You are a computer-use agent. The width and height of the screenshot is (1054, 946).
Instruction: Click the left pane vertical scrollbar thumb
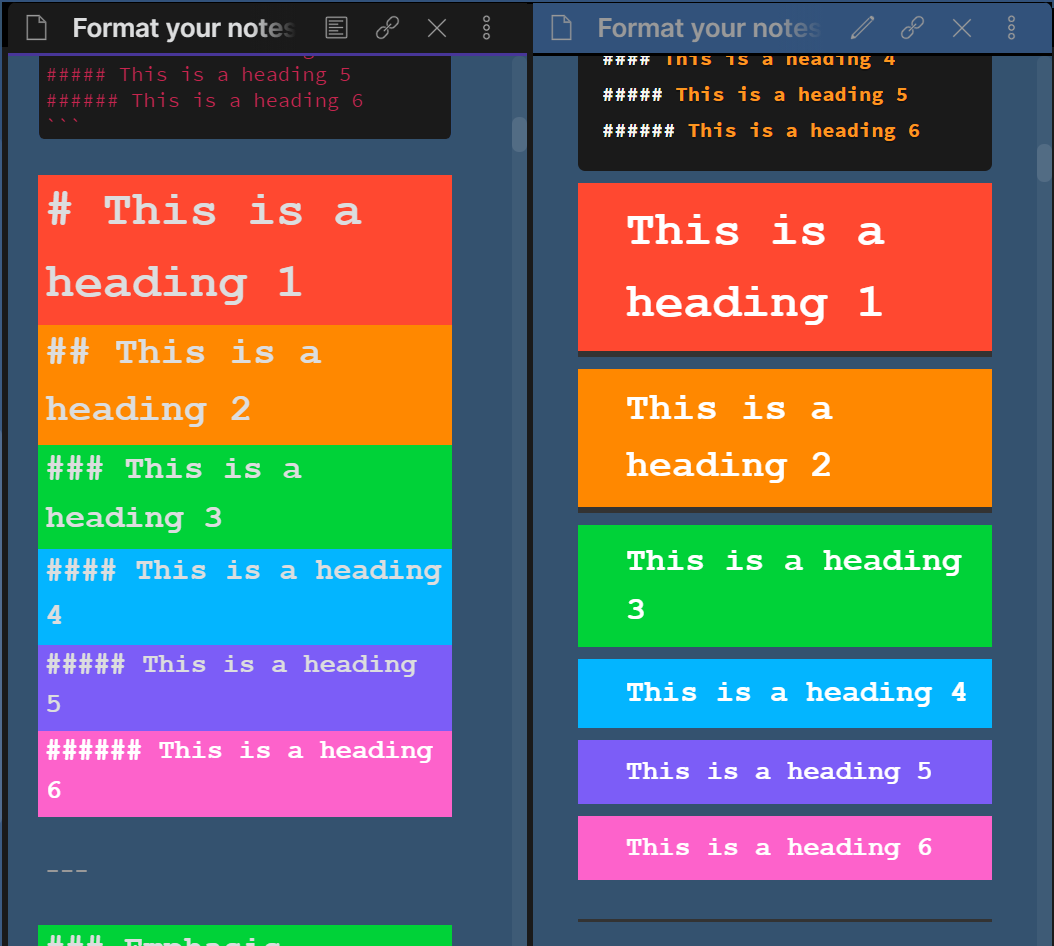(x=519, y=134)
